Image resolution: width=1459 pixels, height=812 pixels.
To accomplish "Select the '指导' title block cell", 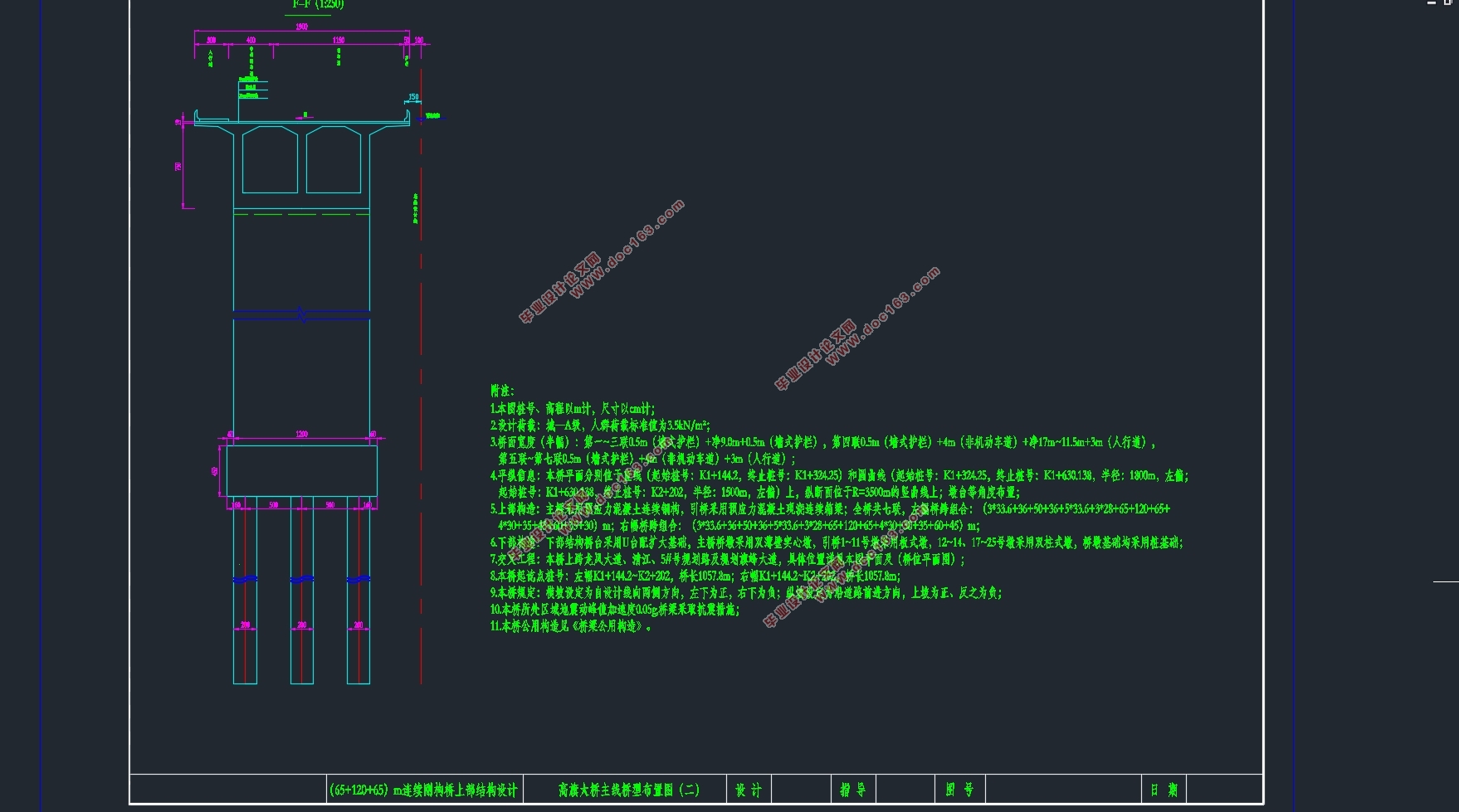I will (x=853, y=790).
